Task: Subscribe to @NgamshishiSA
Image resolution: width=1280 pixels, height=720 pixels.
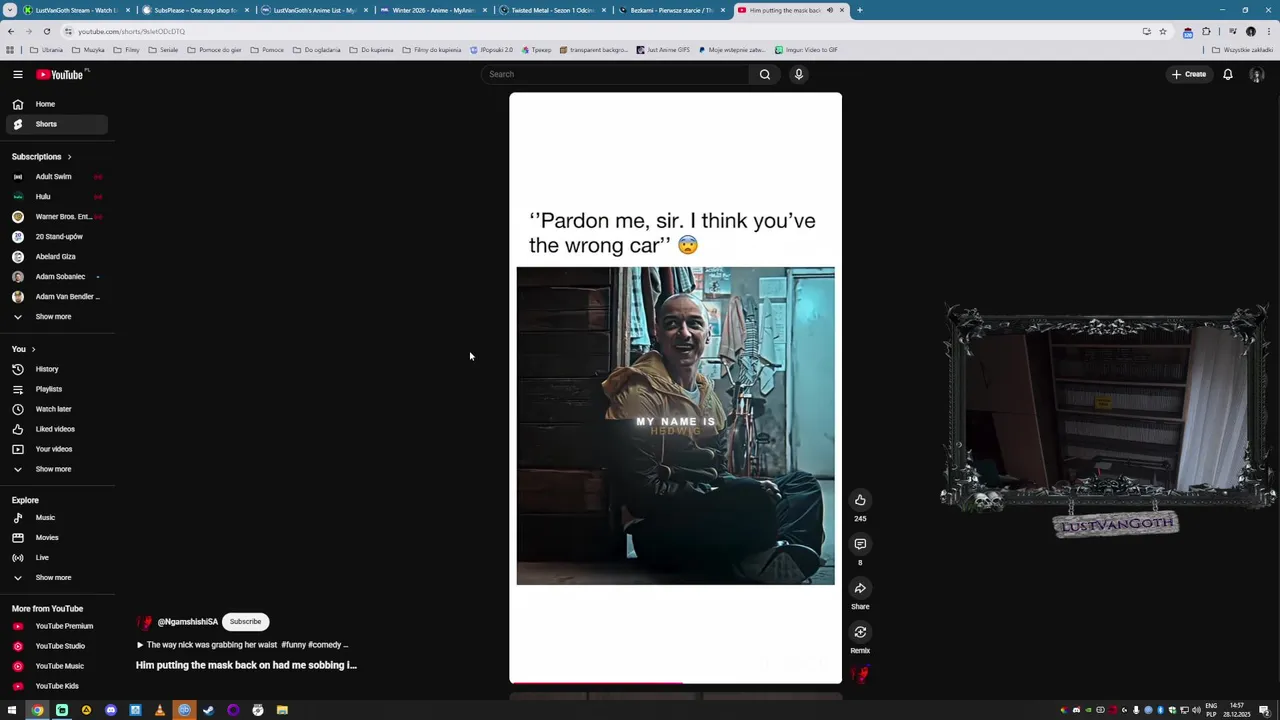Action: pos(245,622)
